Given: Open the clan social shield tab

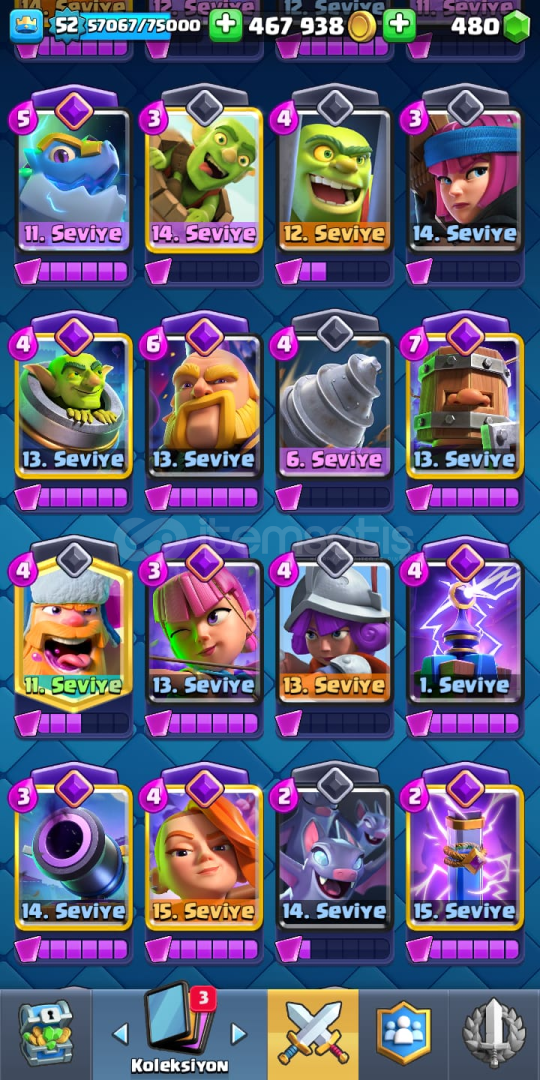Looking at the screenshot, I should tap(404, 1033).
